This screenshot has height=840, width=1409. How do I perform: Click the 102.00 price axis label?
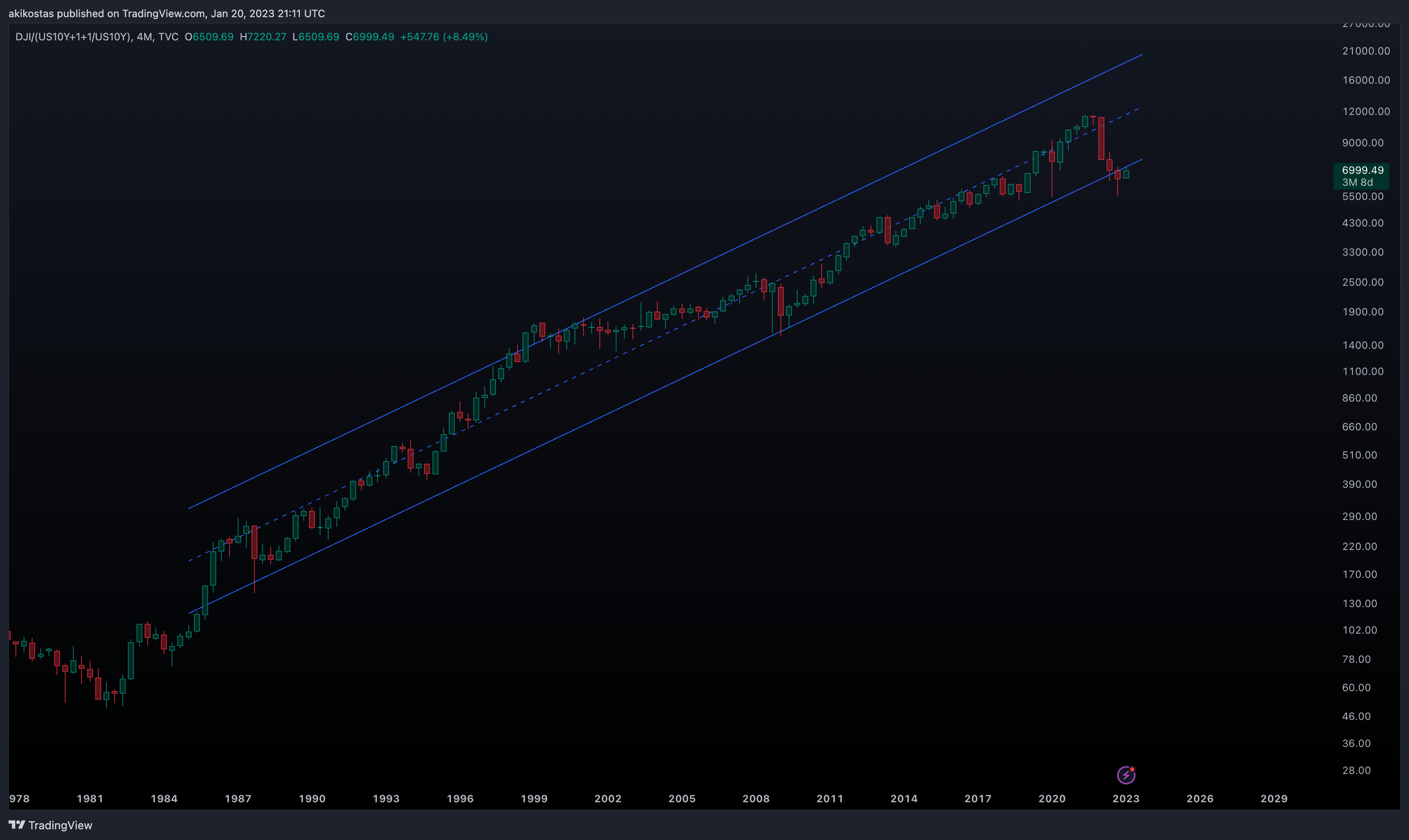(1360, 630)
